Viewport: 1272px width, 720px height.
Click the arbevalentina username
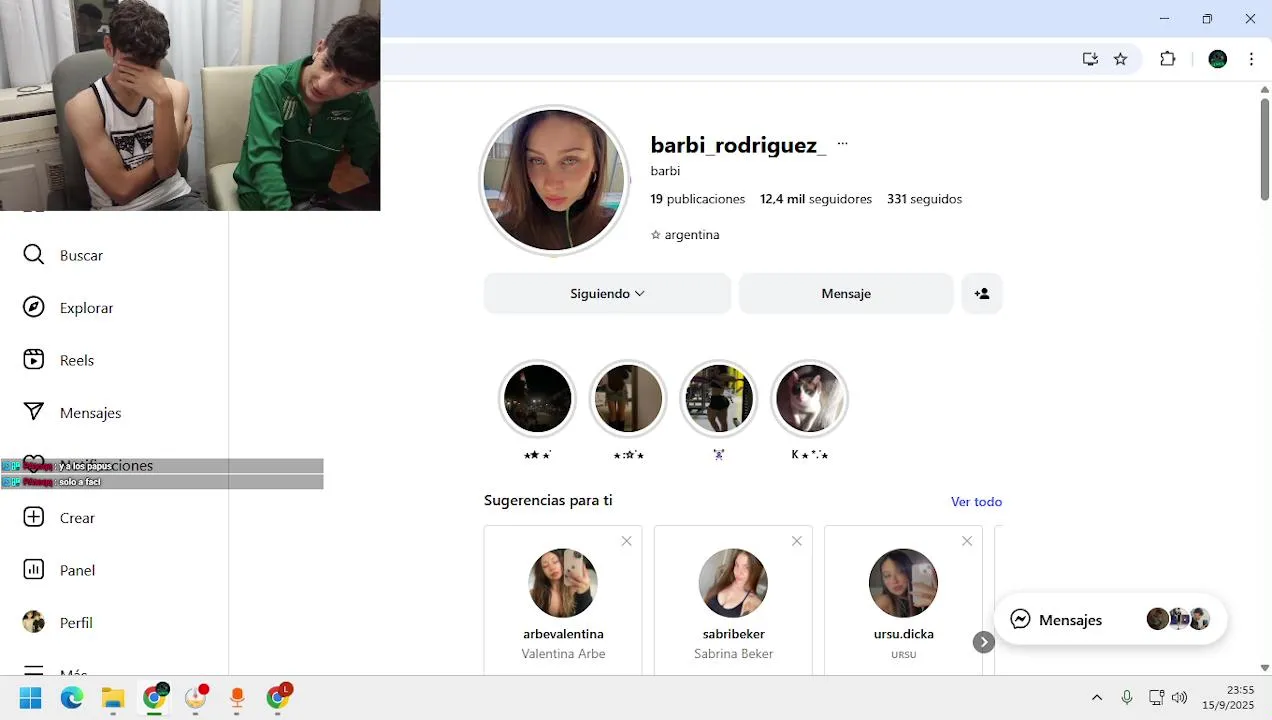tap(563, 634)
